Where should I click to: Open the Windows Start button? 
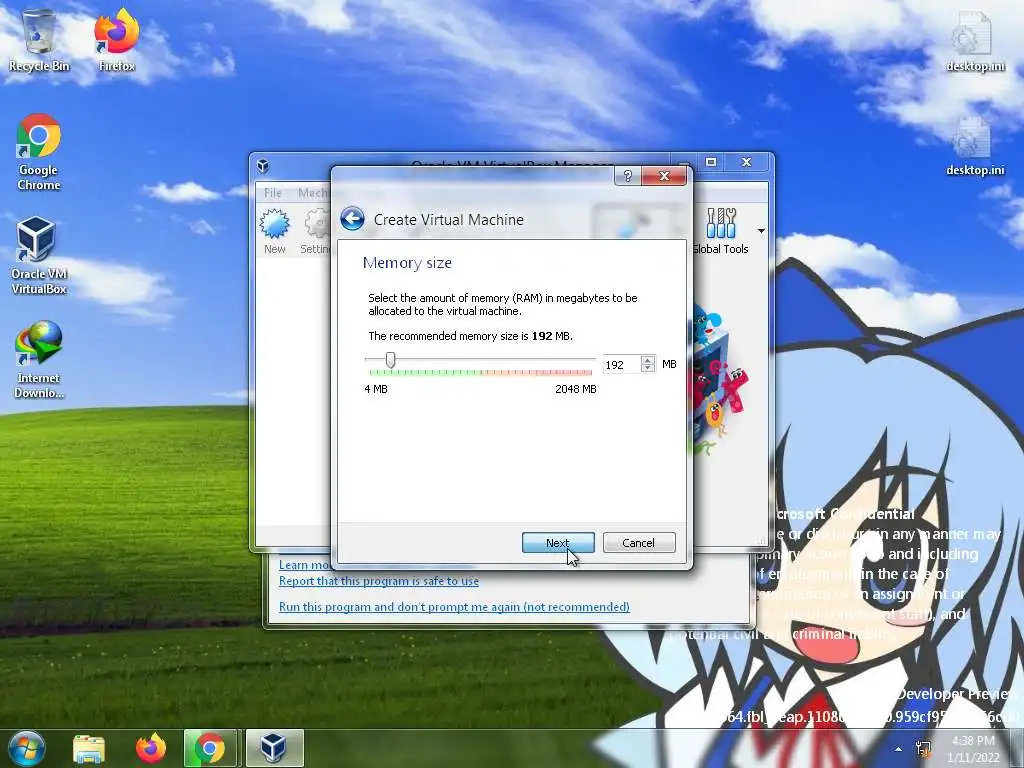click(x=27, y=748)
